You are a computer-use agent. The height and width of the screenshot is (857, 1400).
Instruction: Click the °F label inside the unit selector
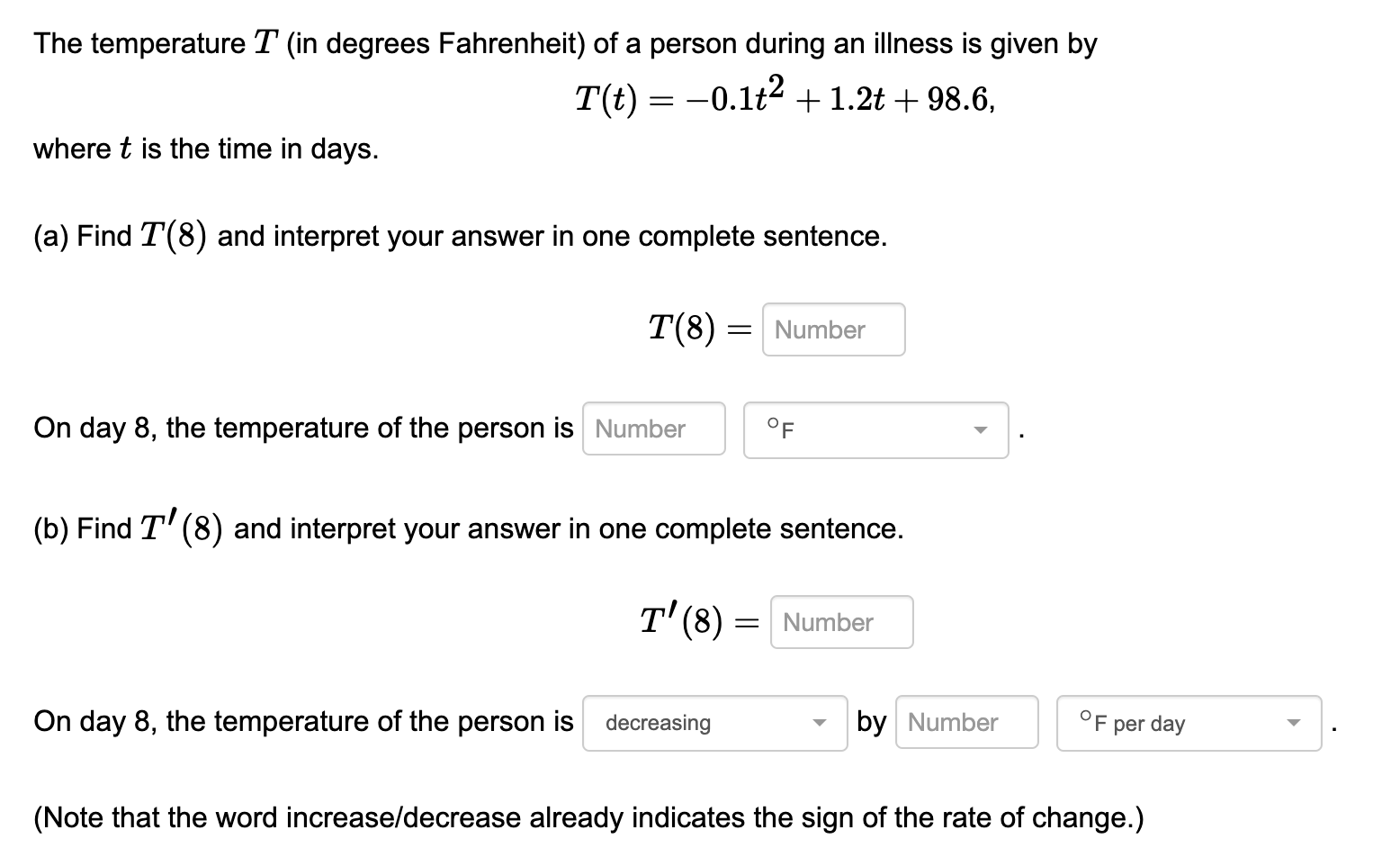pyautogui.click(x=779, y=428)
